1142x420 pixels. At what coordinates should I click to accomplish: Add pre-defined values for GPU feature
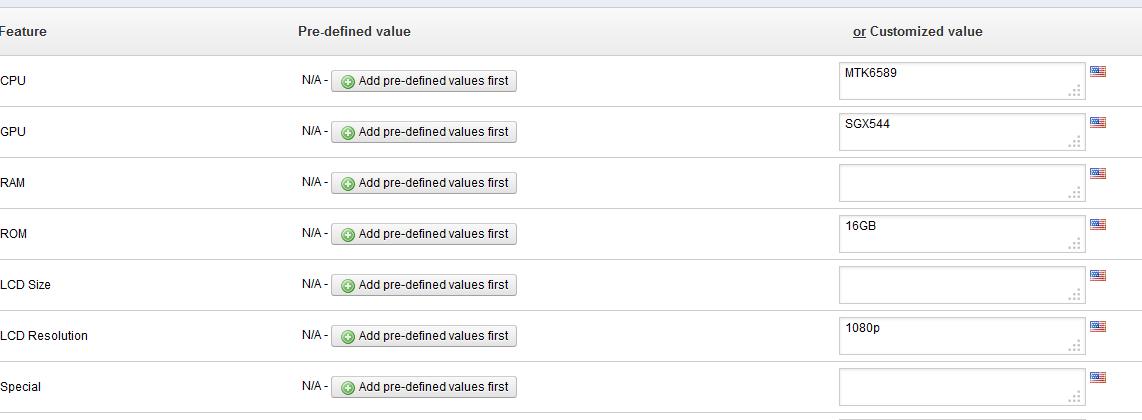point(424,132)
